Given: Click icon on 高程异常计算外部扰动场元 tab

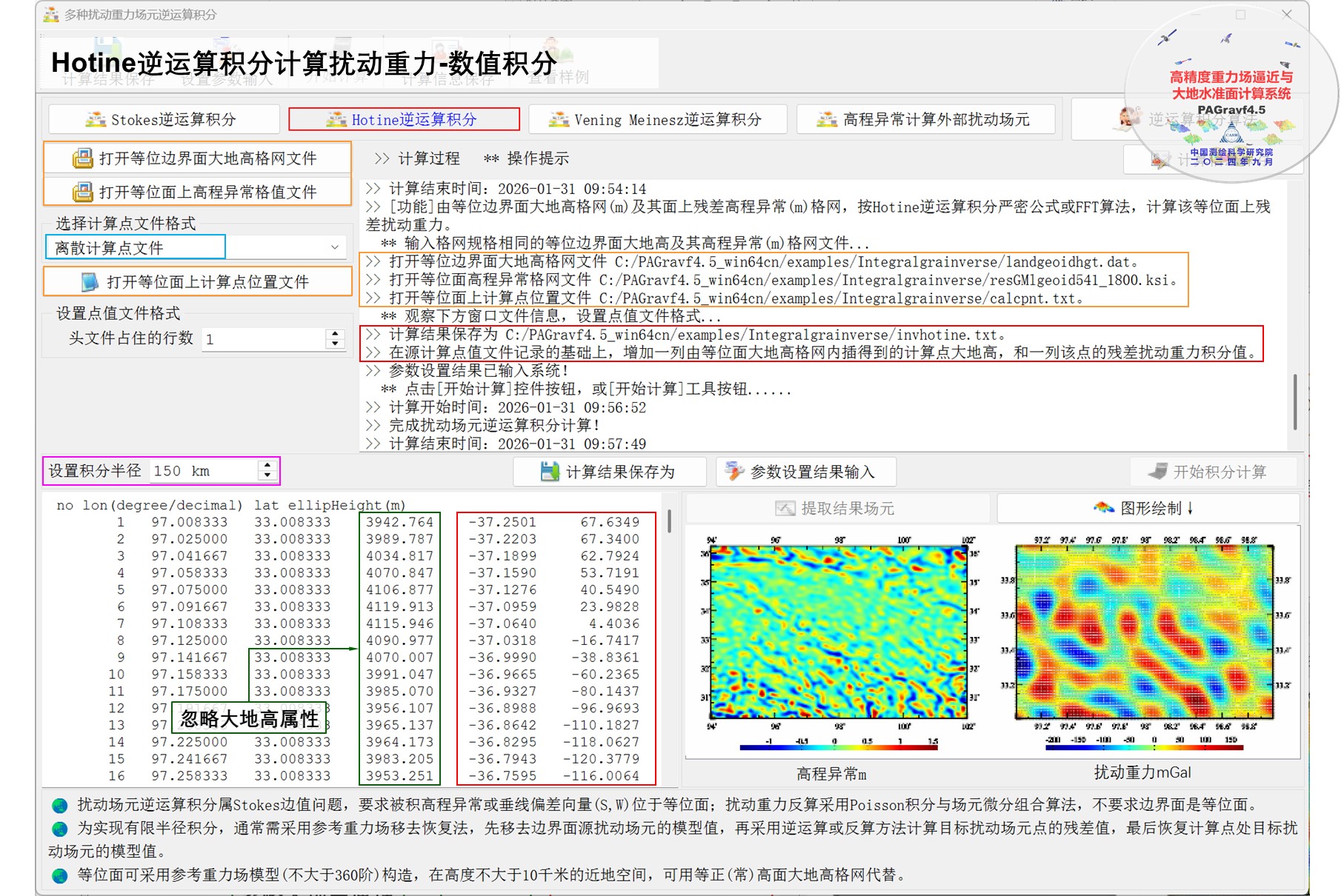Looking at the screenshot, I should (x=827, y=119).
